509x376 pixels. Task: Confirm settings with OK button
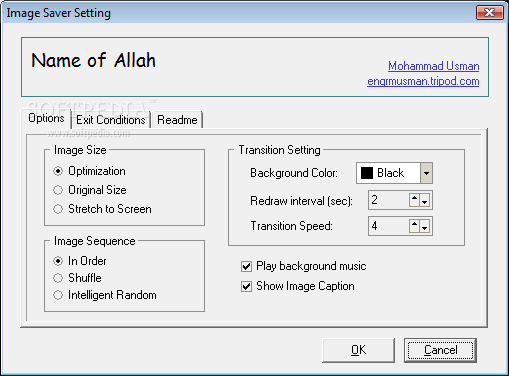tap(358, 350)
